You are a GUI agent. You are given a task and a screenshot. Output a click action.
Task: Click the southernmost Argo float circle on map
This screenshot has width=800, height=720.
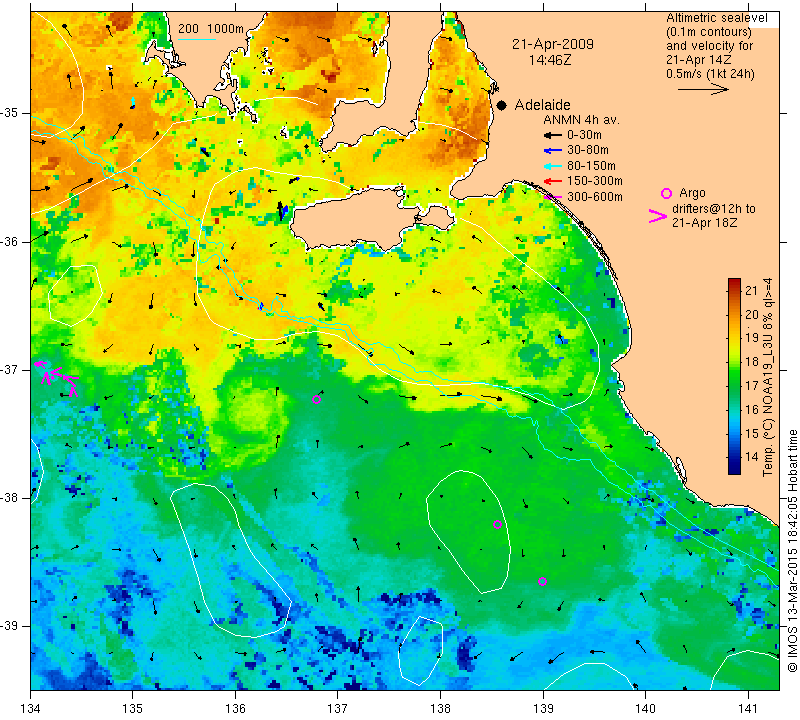[x=542, y=582]
